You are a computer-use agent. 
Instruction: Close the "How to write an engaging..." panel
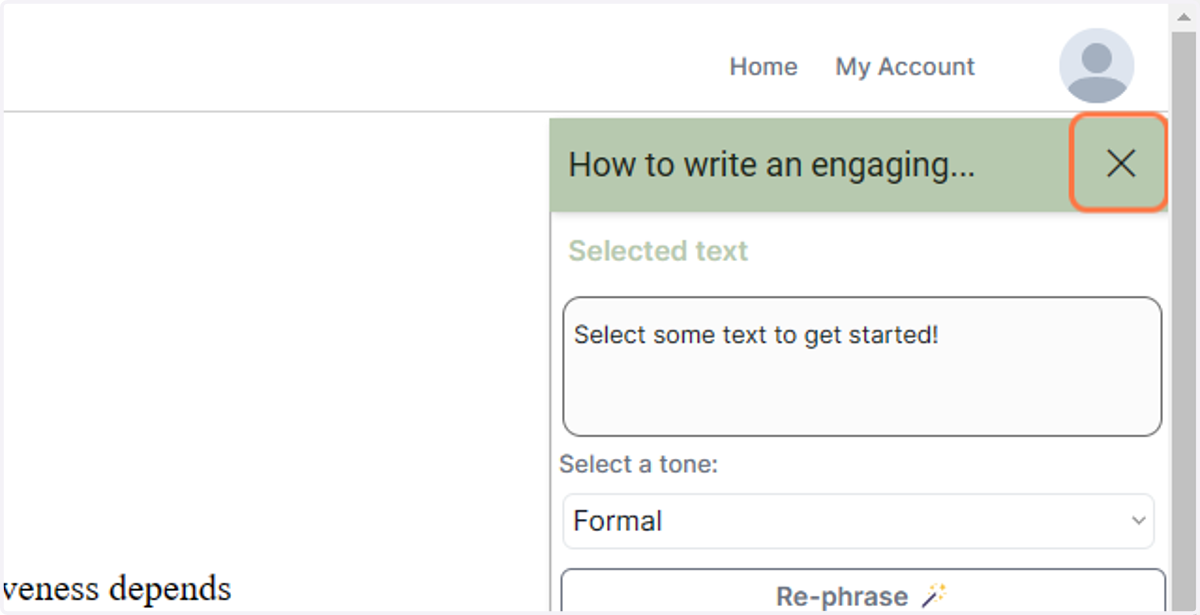pyautogui.click(x=1119, y=163)
